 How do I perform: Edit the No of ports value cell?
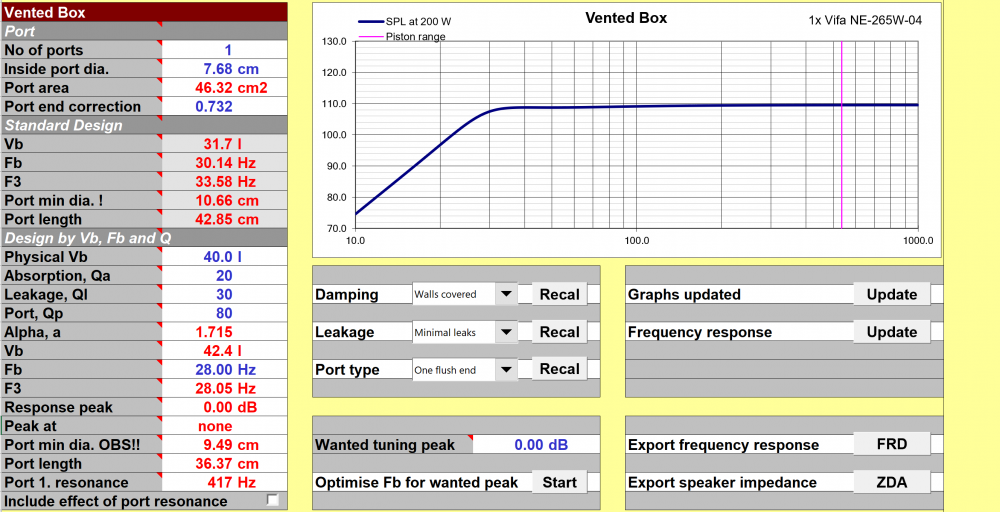coord(227,50)
